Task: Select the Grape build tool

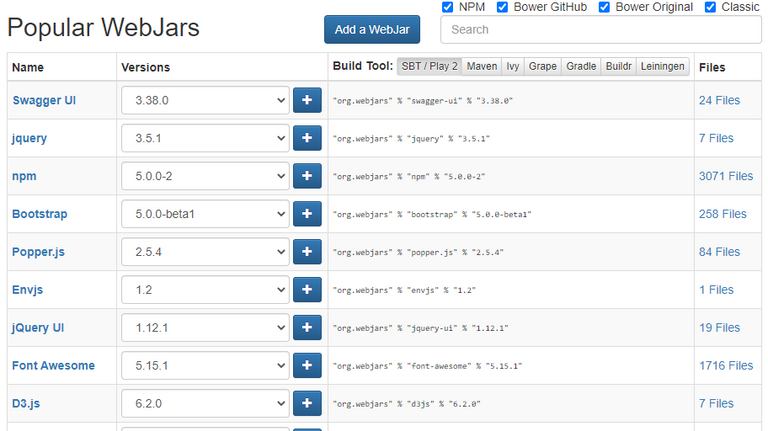Action: [x=543, y=66]
